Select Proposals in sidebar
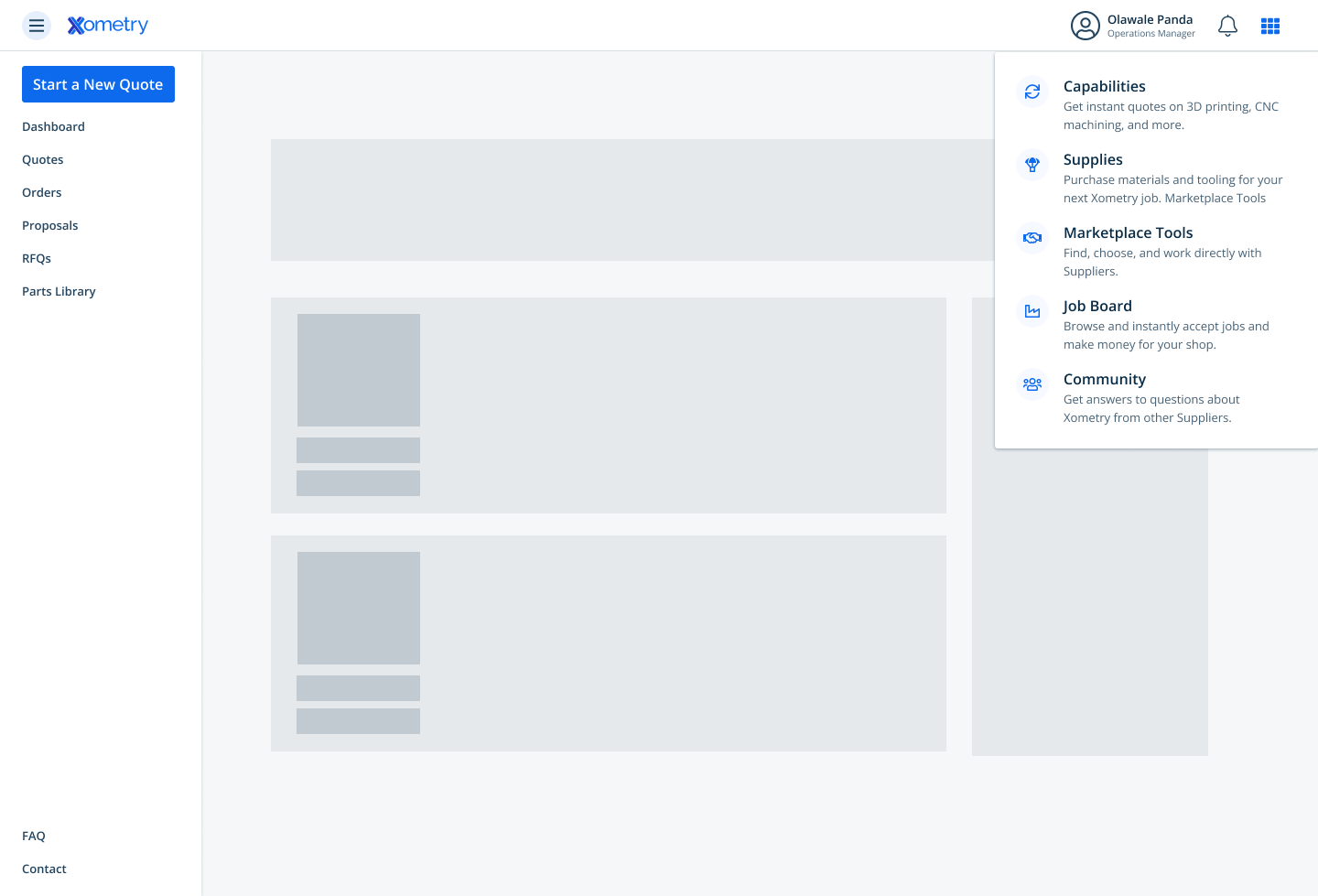 50,225
